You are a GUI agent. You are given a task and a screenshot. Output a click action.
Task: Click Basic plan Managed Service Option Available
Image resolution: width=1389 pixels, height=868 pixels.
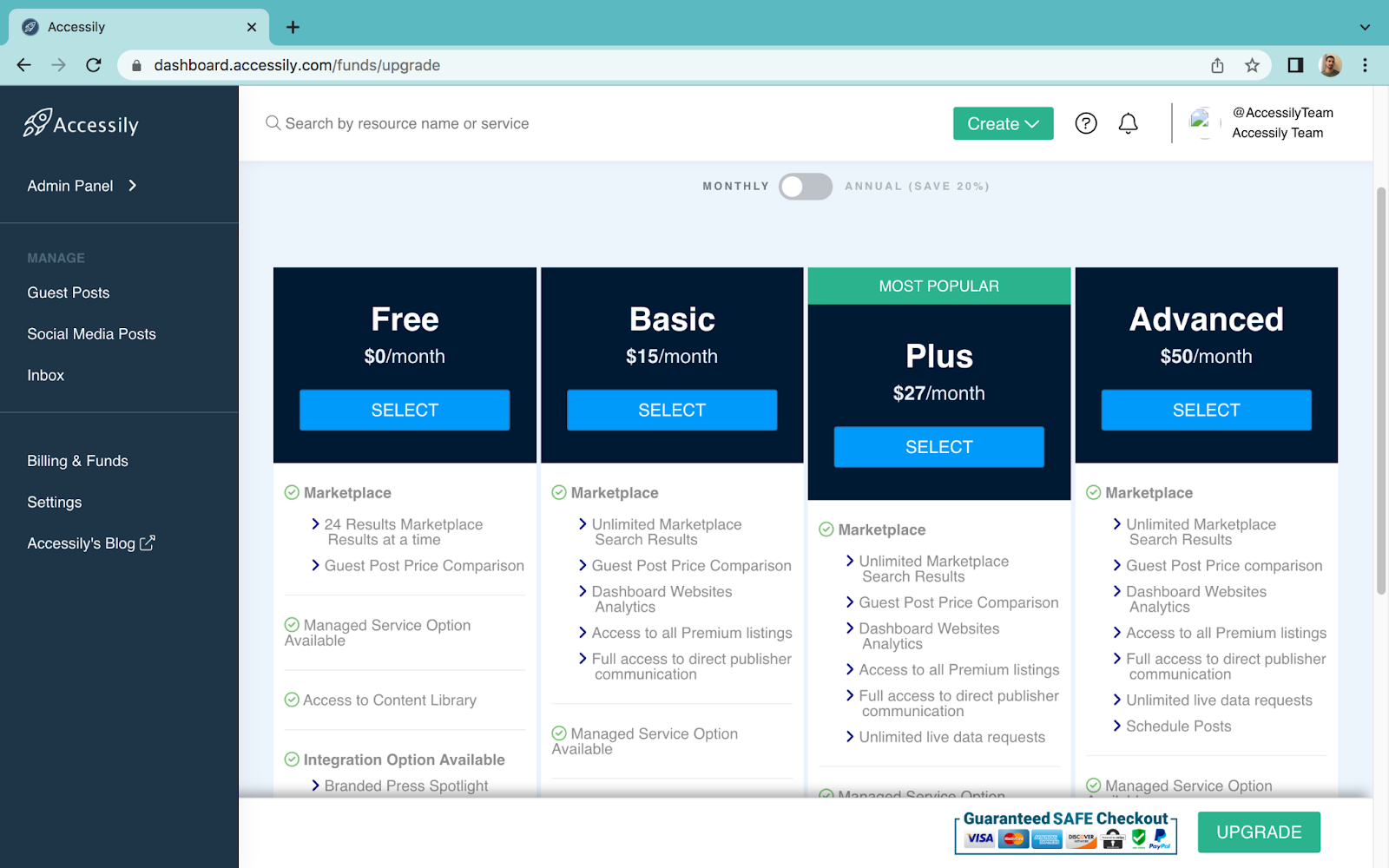pyautogui.click(x=645, y=741)
